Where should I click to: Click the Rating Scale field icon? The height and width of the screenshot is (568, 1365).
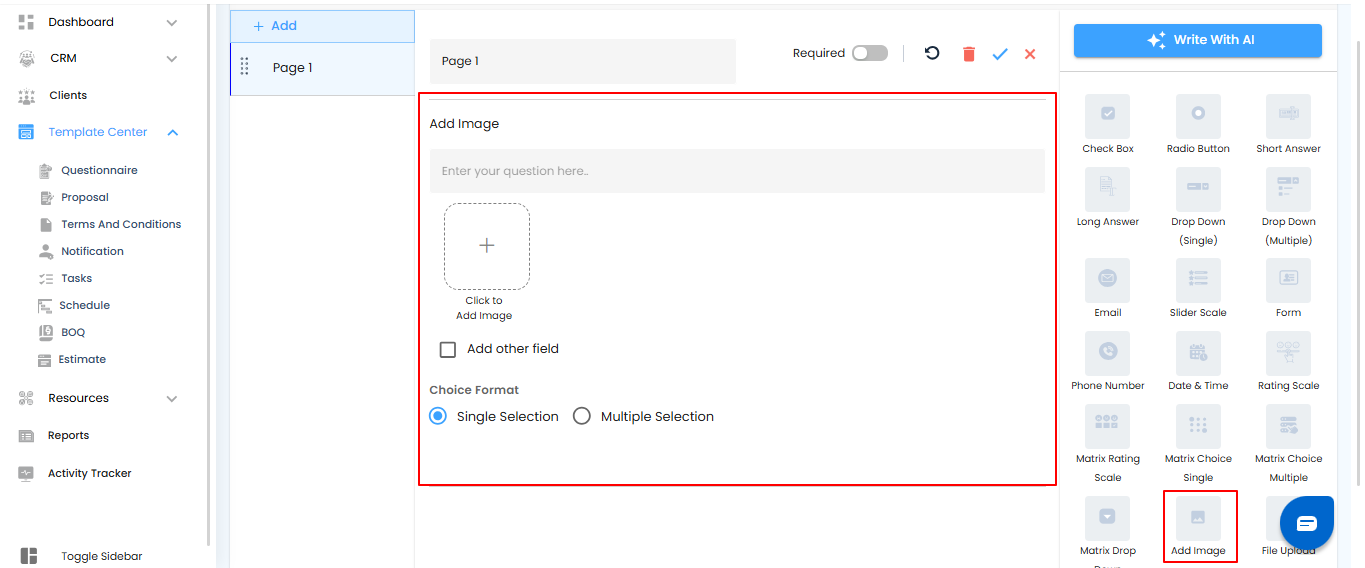coord(1288,353)
